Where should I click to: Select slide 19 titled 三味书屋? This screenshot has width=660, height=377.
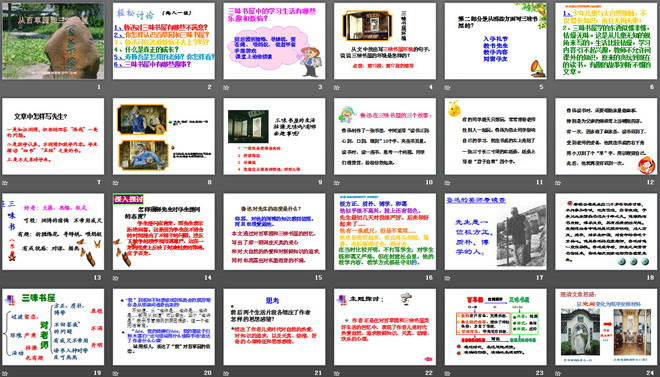[x=53, y=327]
